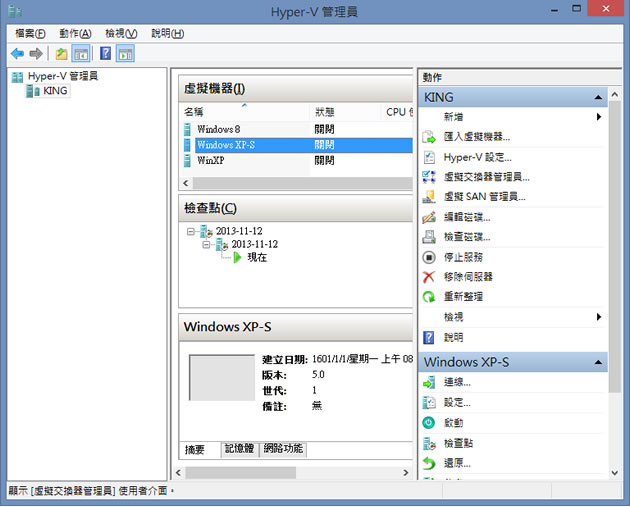Click 重新整理 refresh icon
630x507 pixels.
(x=429, y=297)
